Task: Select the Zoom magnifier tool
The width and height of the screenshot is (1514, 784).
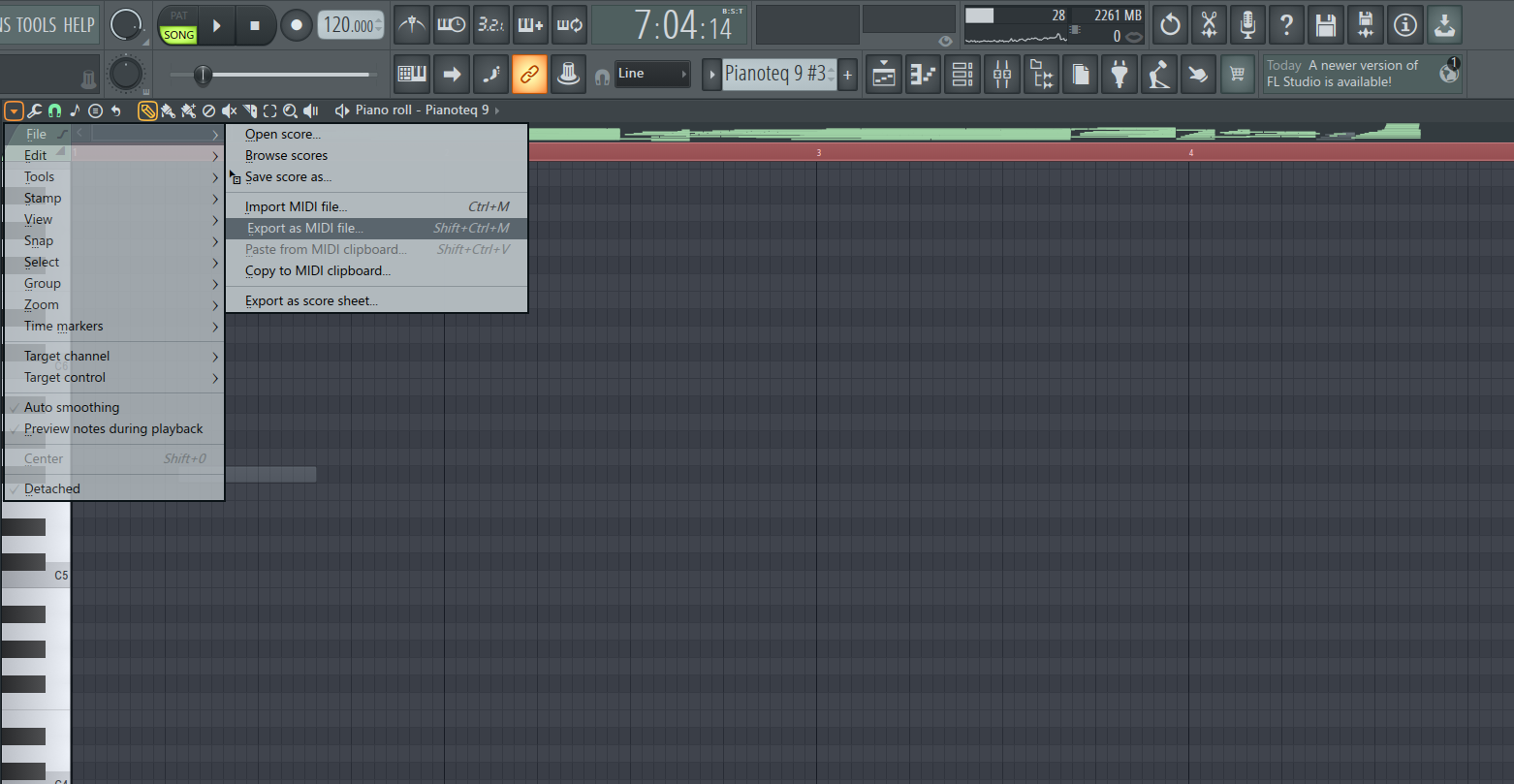Action: (290, 110)
